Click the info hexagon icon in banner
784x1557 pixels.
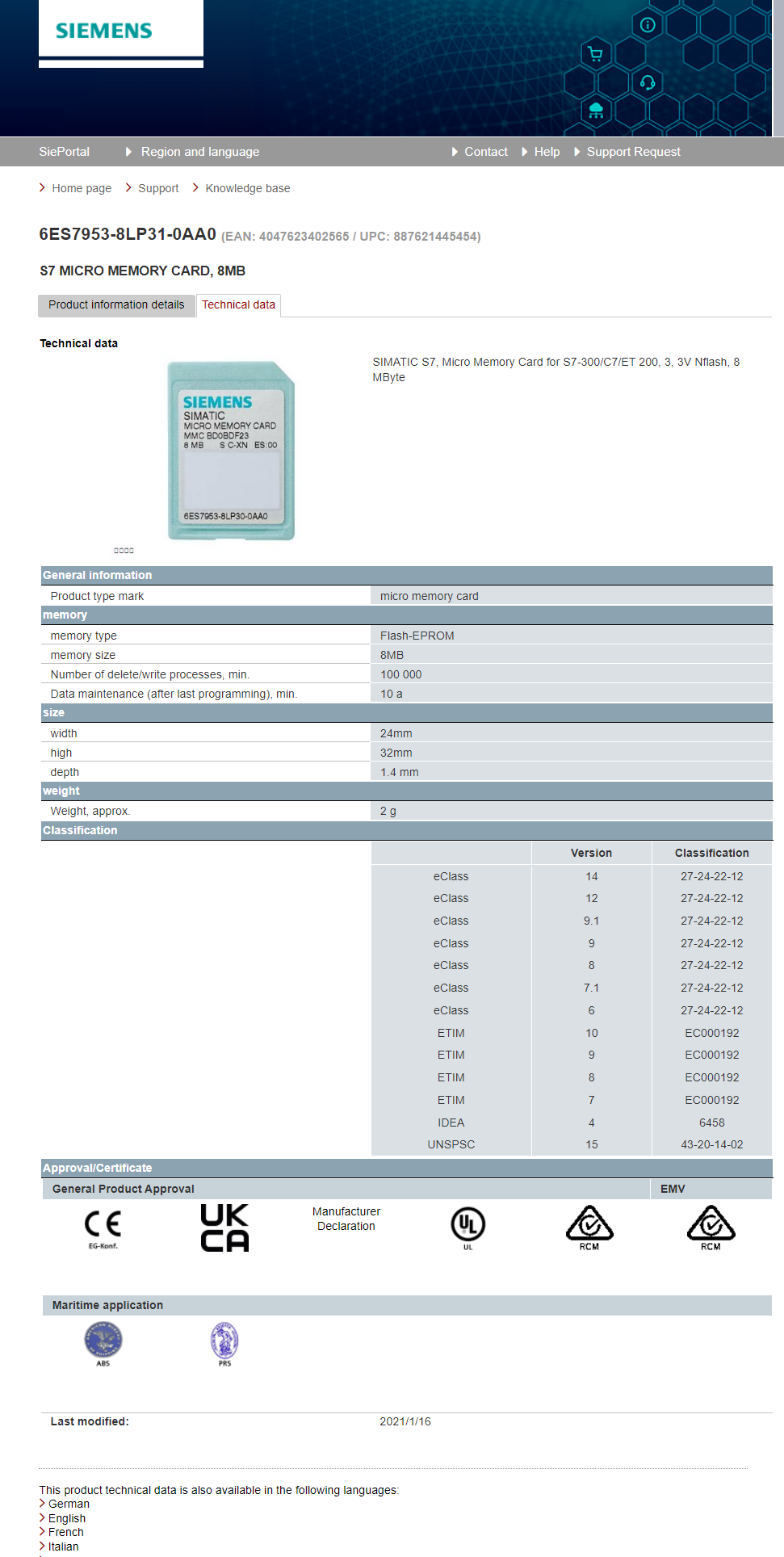648,25
